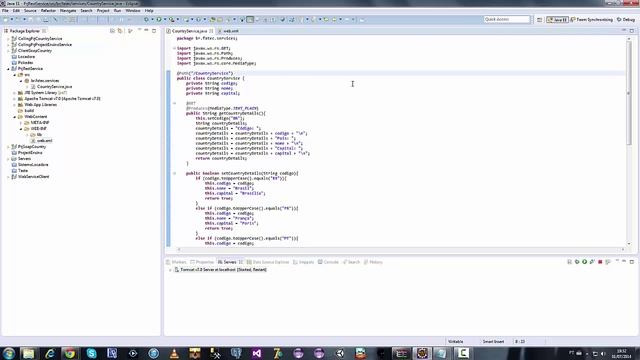Open Package Explorer view menu arrow
The image size is (640, 360).
click(139, 30)
